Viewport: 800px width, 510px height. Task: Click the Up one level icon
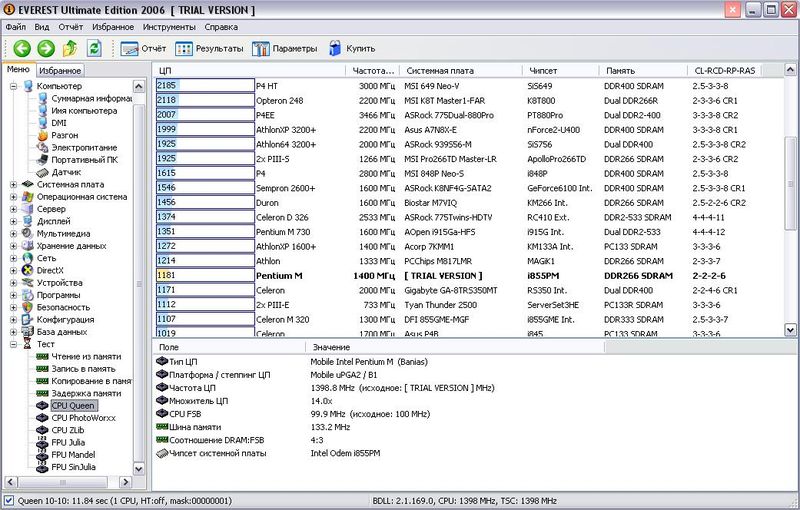click(x=70, y=48)
